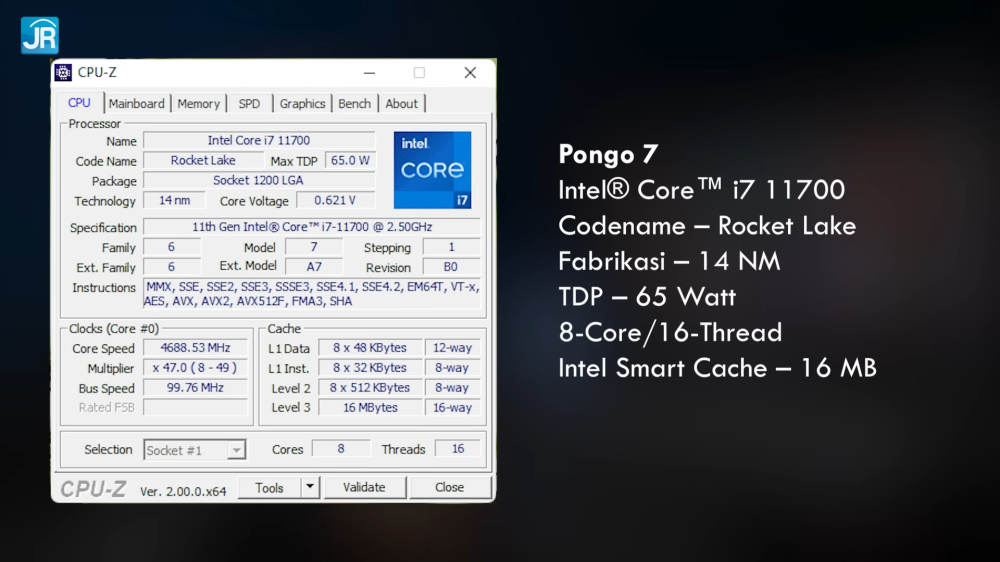1000x562 pixels.
Task: Click the Max TDP value 65.0 W
Action: (x=350, y=161)
